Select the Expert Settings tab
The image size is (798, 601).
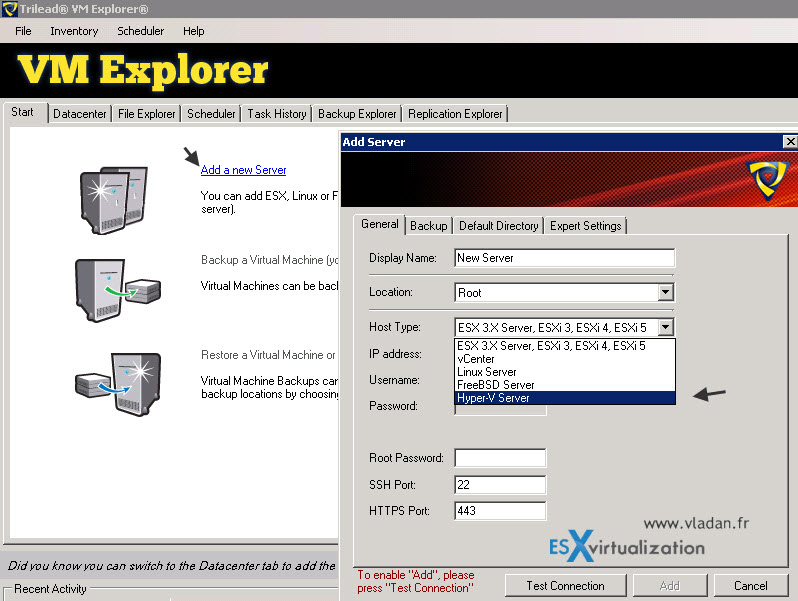click(x=586, y=226)
